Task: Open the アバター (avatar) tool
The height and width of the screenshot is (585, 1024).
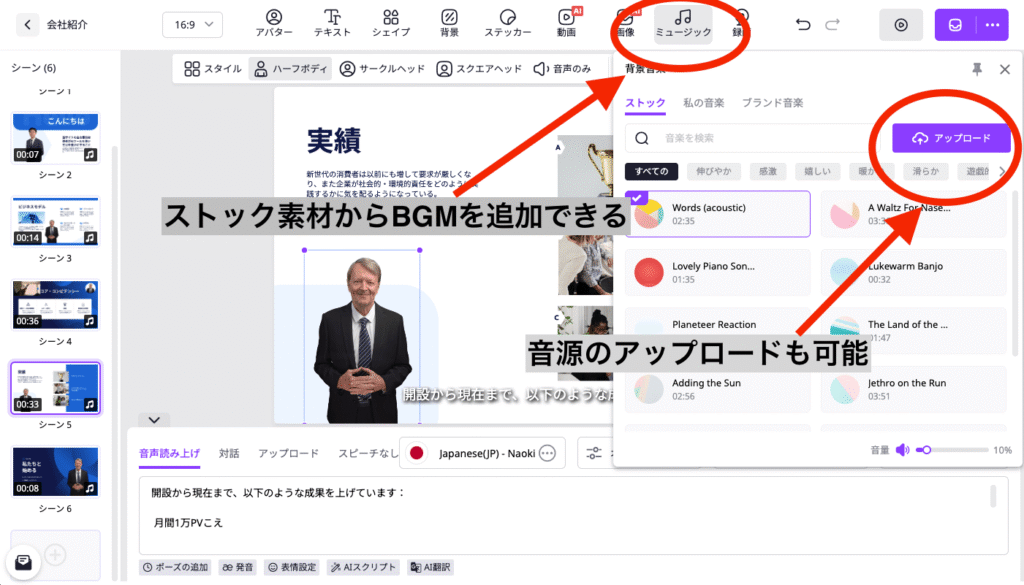Action: pos(274,24)
